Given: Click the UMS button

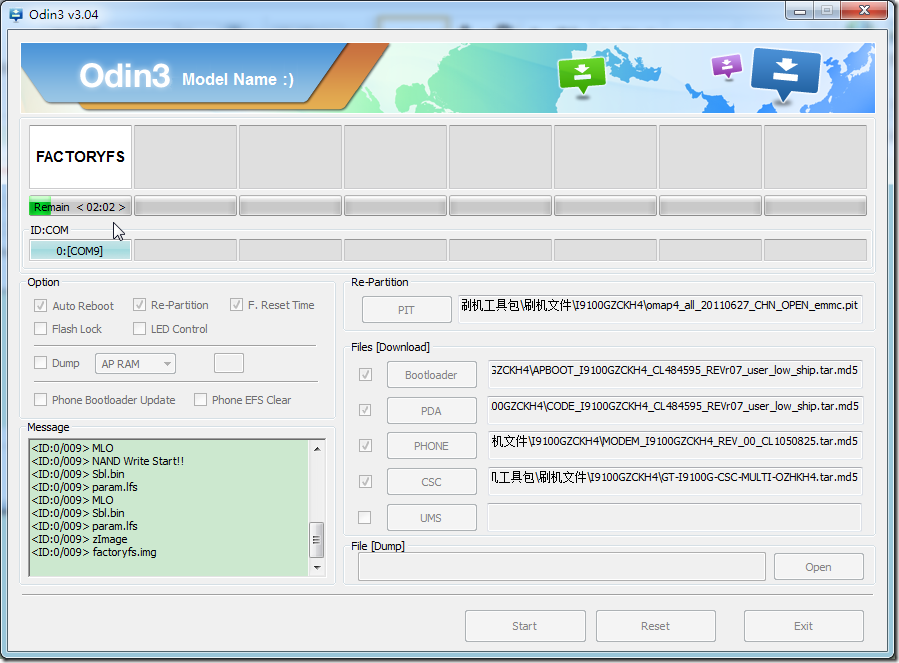Looking at the screenshot, I should pos(432,518).
